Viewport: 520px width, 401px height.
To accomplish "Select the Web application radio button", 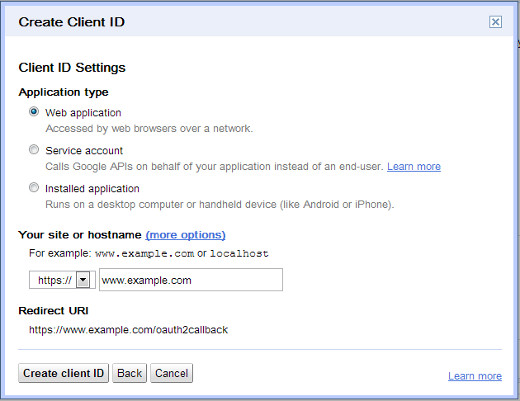I will [x=34, y=111].
